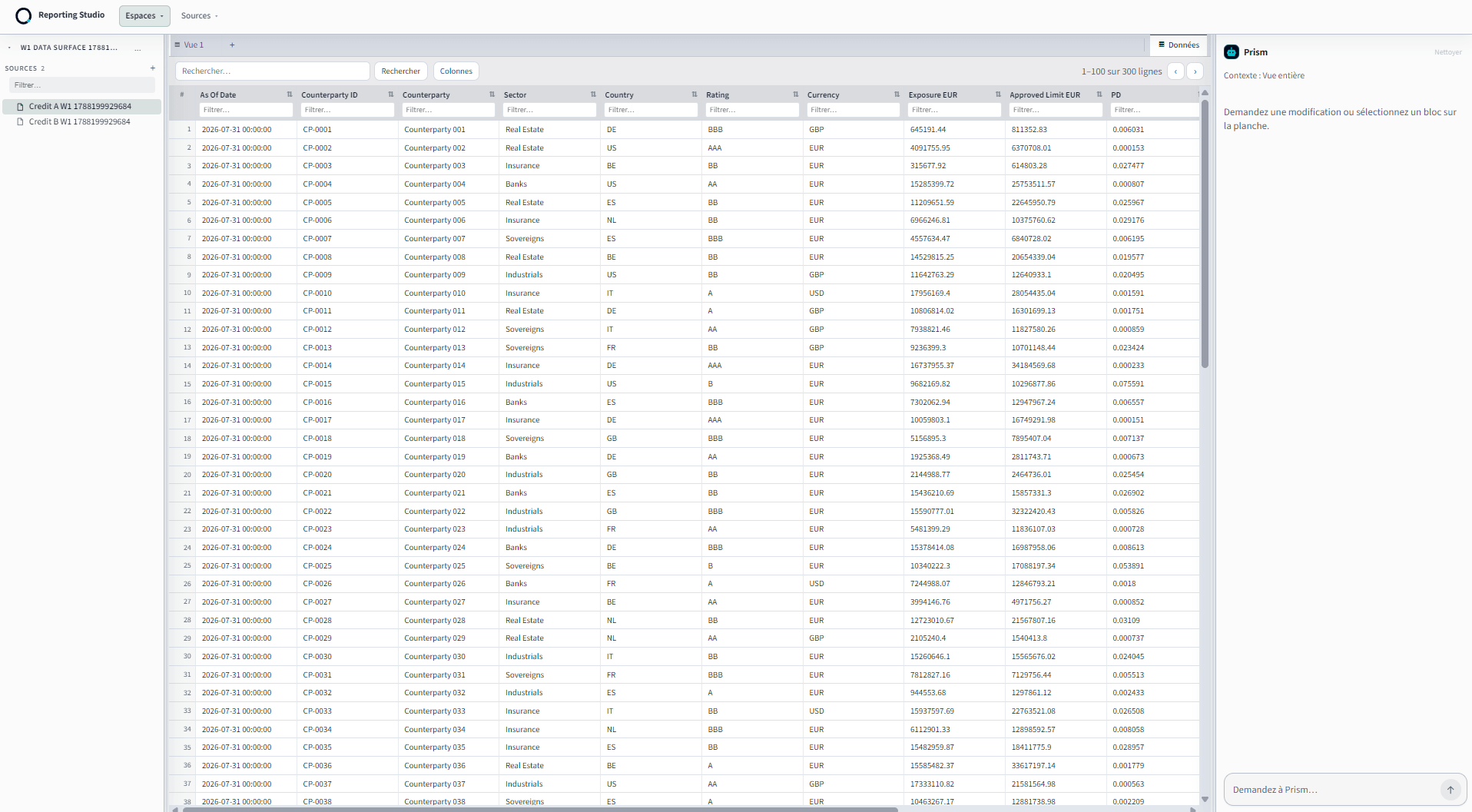Select source Credit A W1 1788199929684
This screenshot has width=1472, height=812.
[x=81, y=107]
